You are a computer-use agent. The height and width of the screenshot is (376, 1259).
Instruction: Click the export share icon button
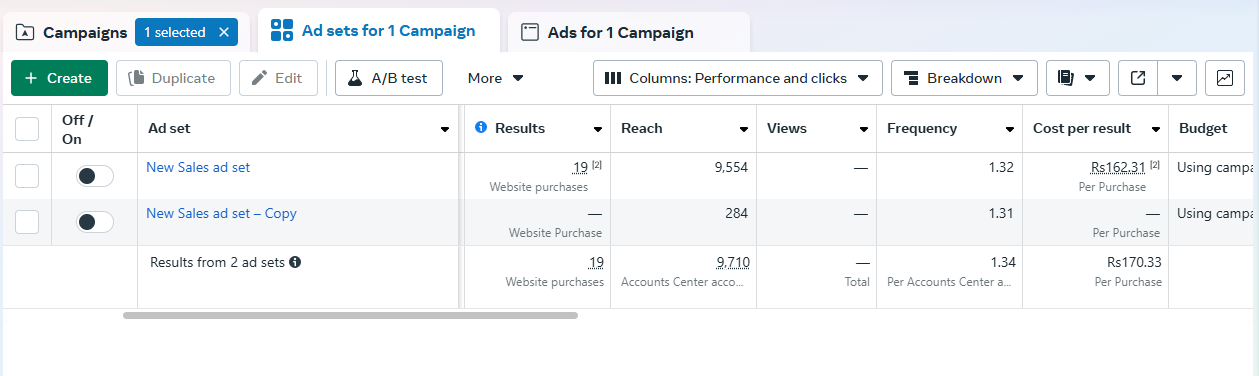(x=1138, y=78)
